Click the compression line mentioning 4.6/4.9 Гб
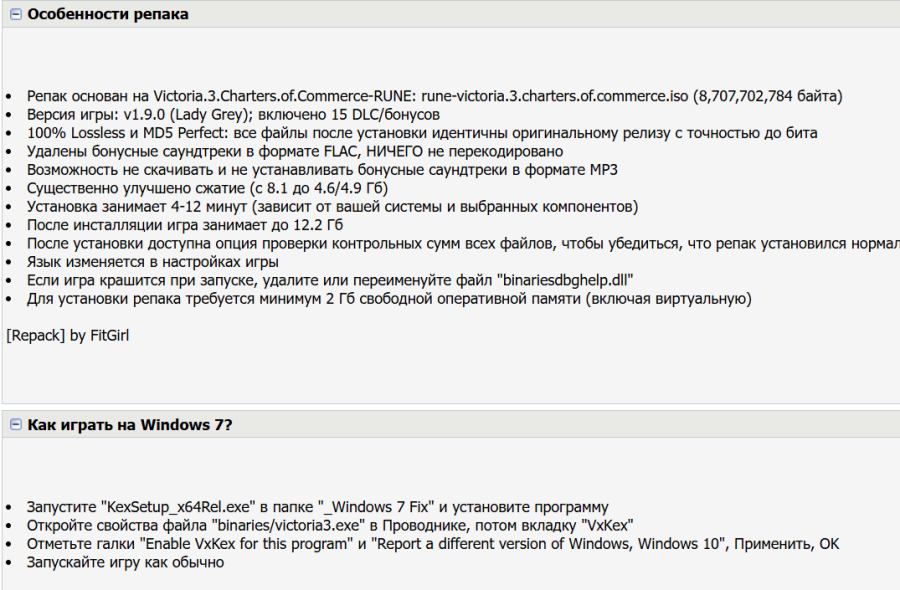Image resolution: width=900 pixels, height=590 pixels. tap(207, 188)
